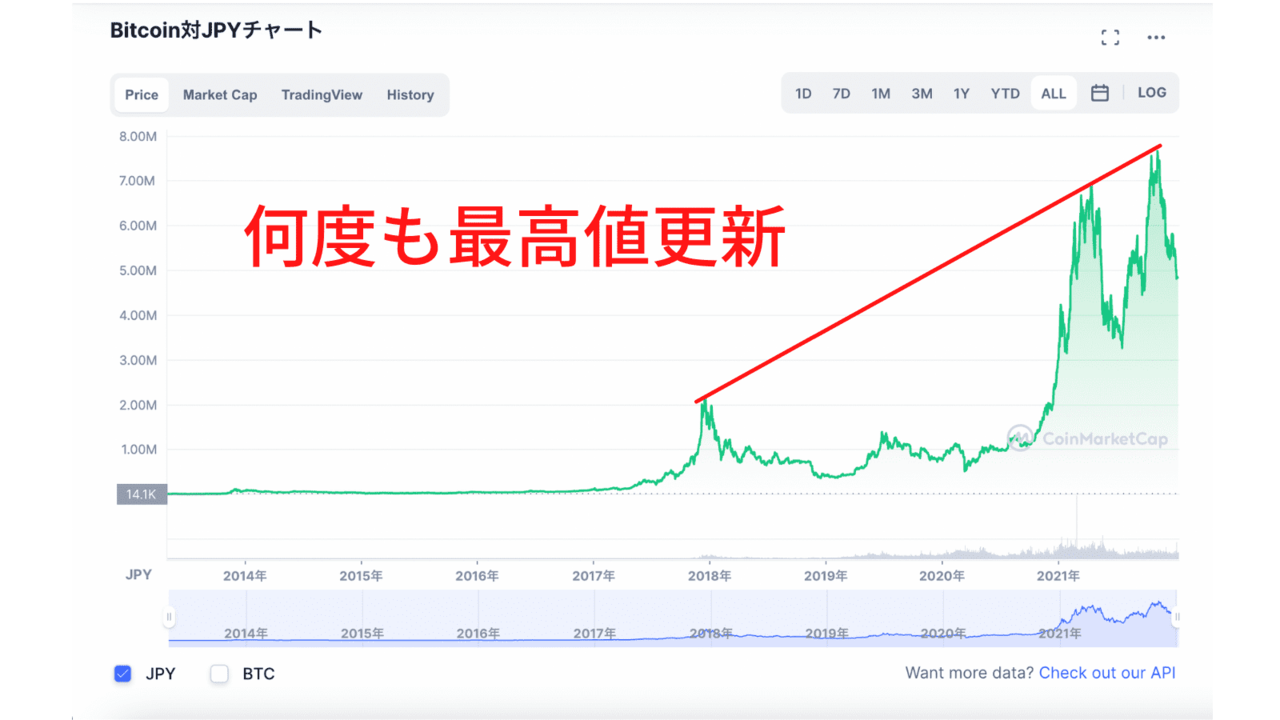Check the BTC currency checkbox

pyautogui.click(x=219, y=674)
